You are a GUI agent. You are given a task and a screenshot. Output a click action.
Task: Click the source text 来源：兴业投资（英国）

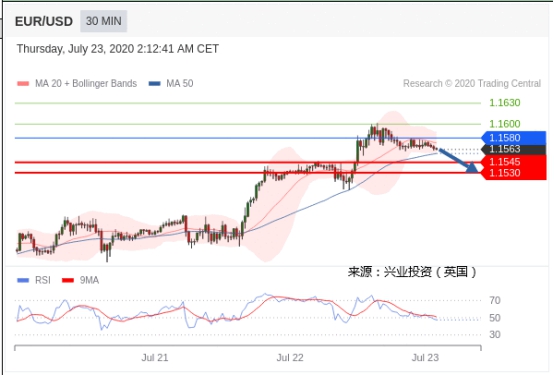[412, 272]
